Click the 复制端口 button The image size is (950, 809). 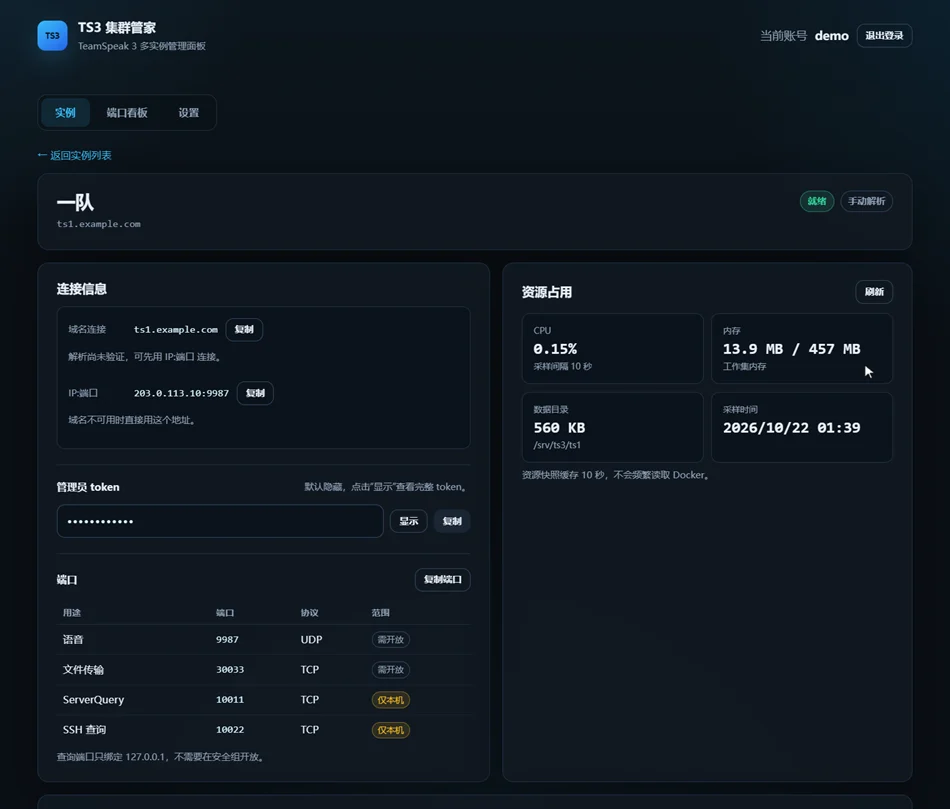443,579
